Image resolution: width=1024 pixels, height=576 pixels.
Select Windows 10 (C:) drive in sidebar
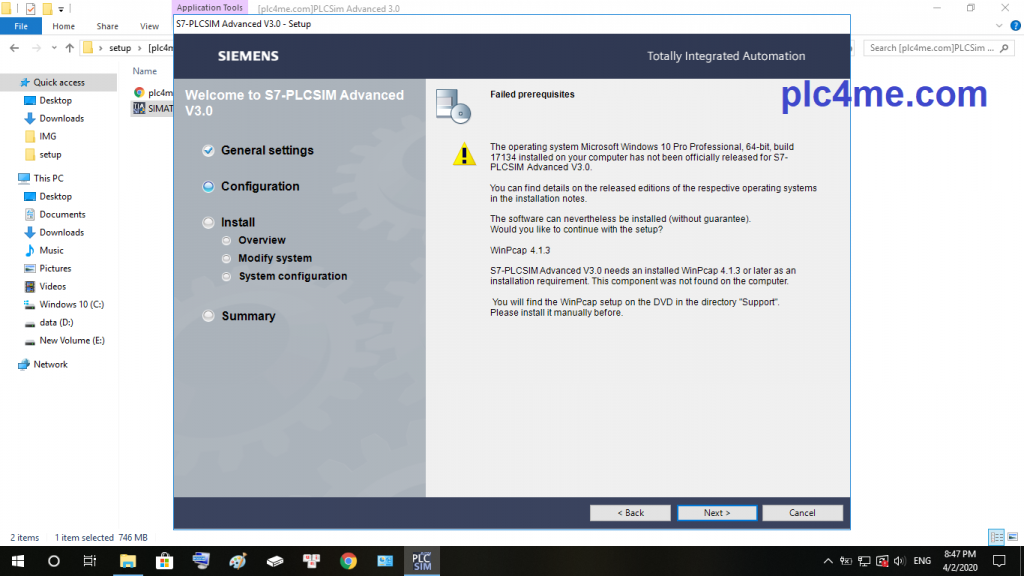[x=71, y=304]
